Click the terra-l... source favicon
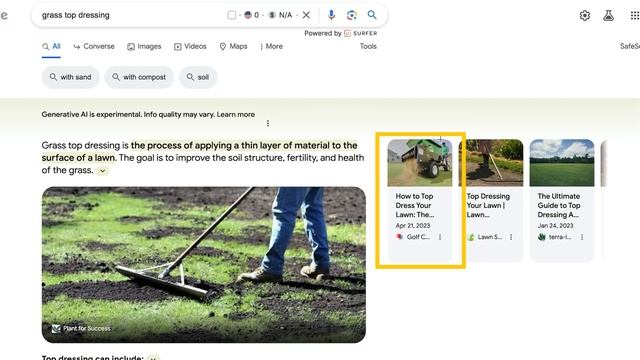The width and height of the screenshot is (640, 360). (542, 237)
